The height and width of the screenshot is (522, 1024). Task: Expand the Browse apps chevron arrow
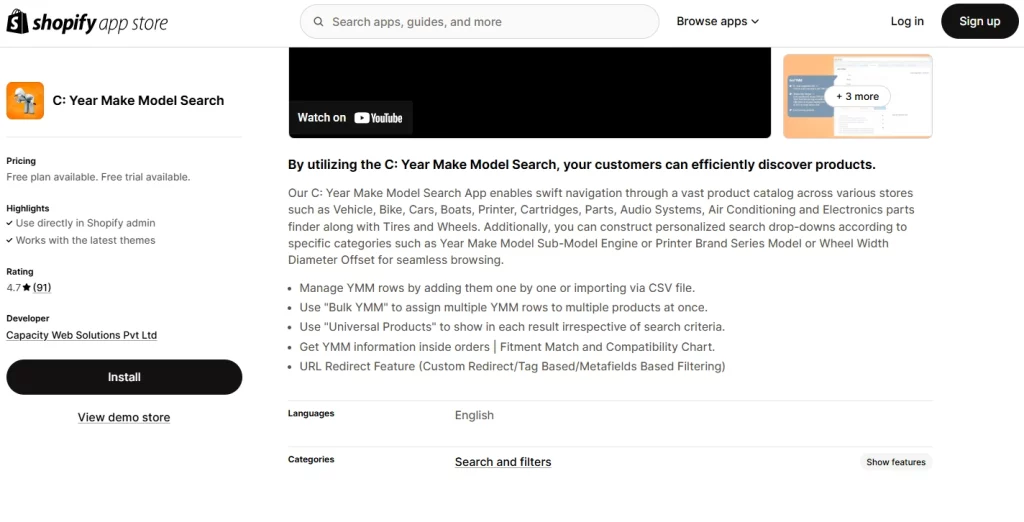point(755,22)
